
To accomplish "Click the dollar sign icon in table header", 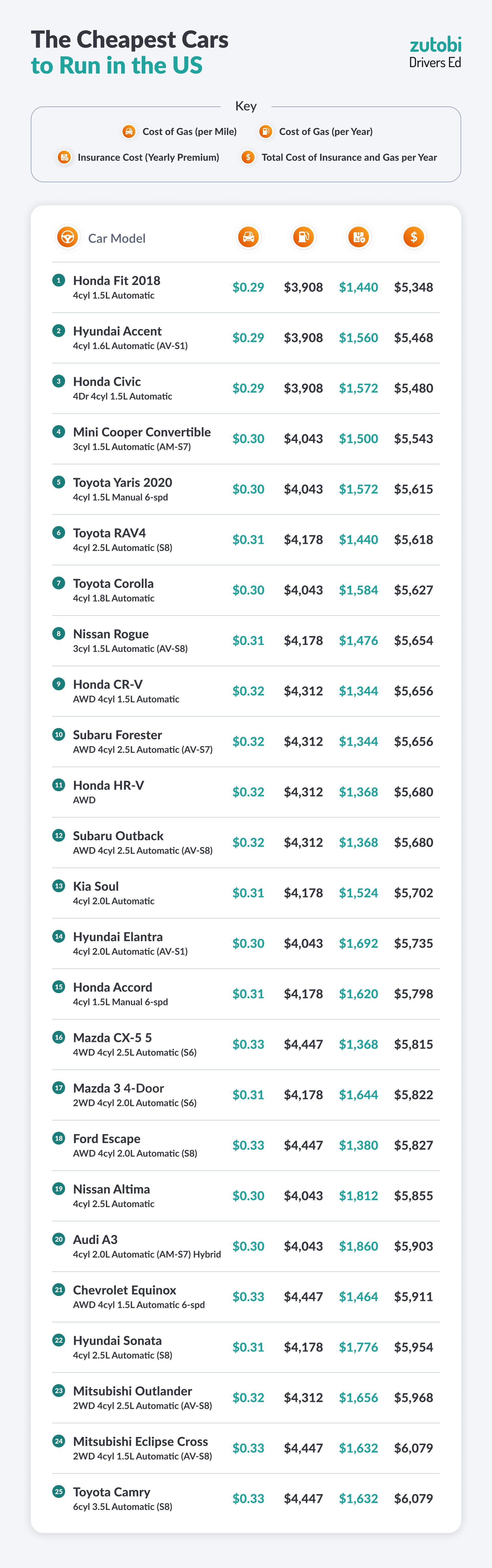I will pos(413,237).
